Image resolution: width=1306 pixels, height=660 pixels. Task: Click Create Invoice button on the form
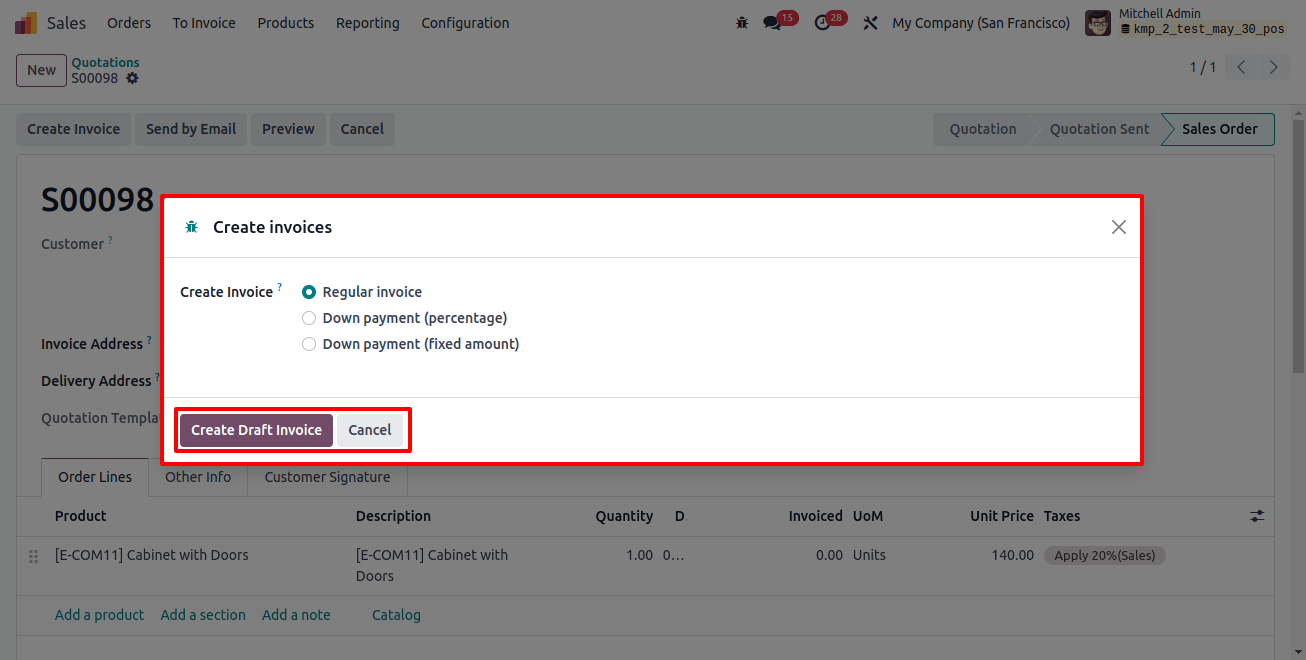[73, 129]
